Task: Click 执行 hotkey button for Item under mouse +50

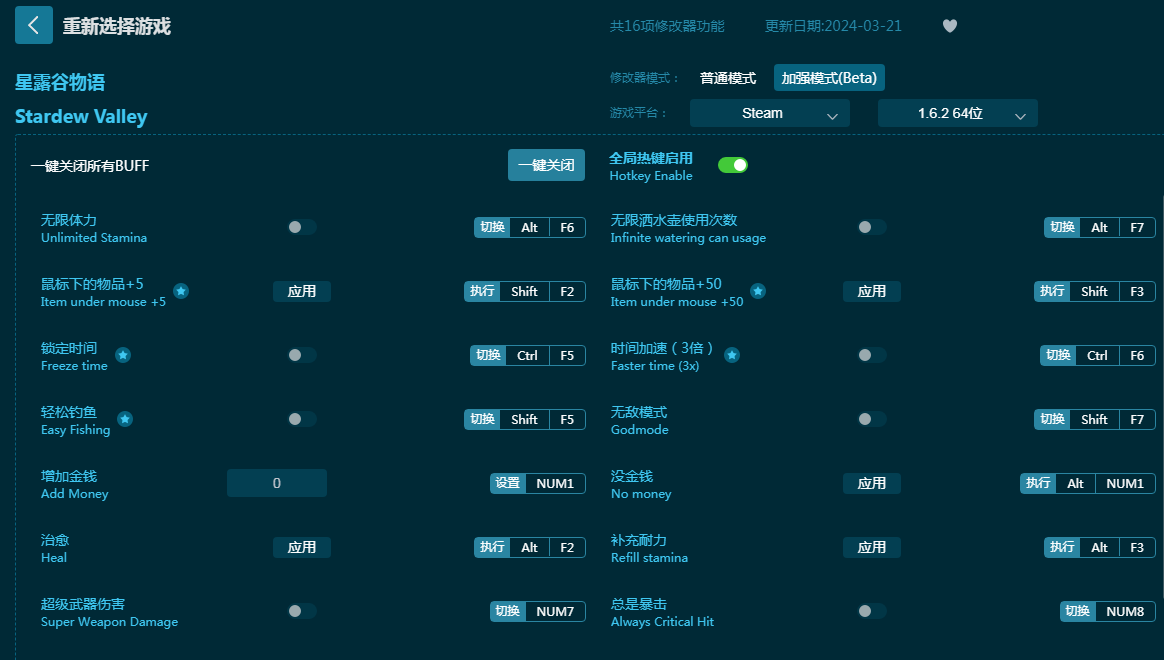Action: (1052, 291)
